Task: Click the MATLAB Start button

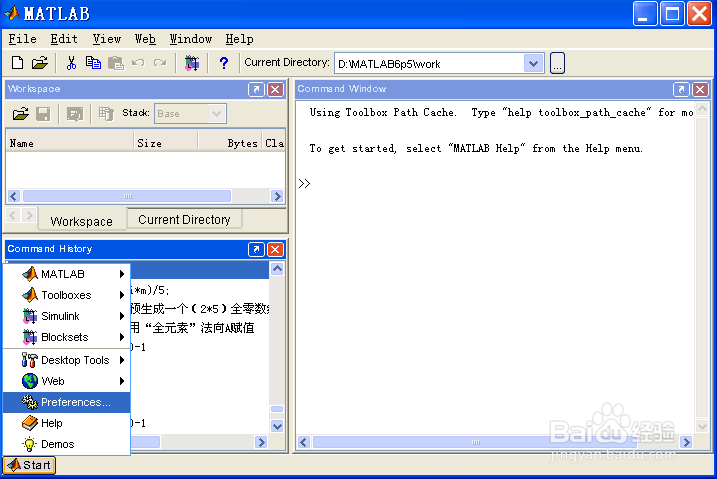Action: pos(29,465)
